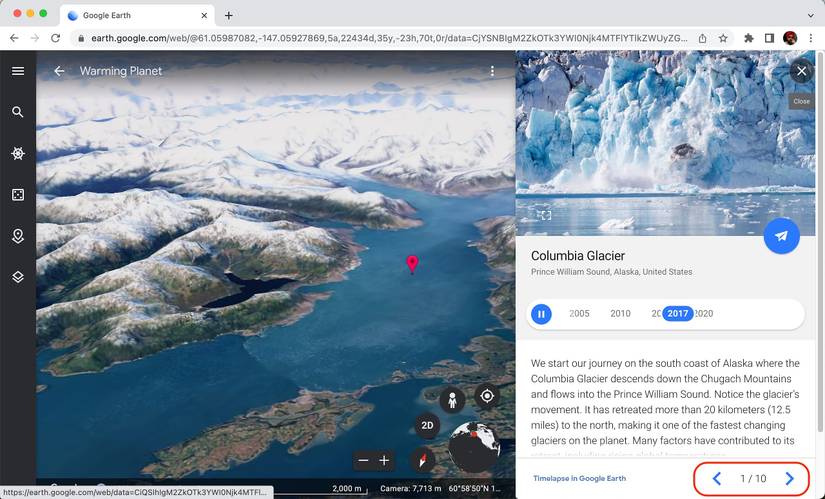Open the search tool in sidebar
This screenshot has height=499, width=825.
18,112
